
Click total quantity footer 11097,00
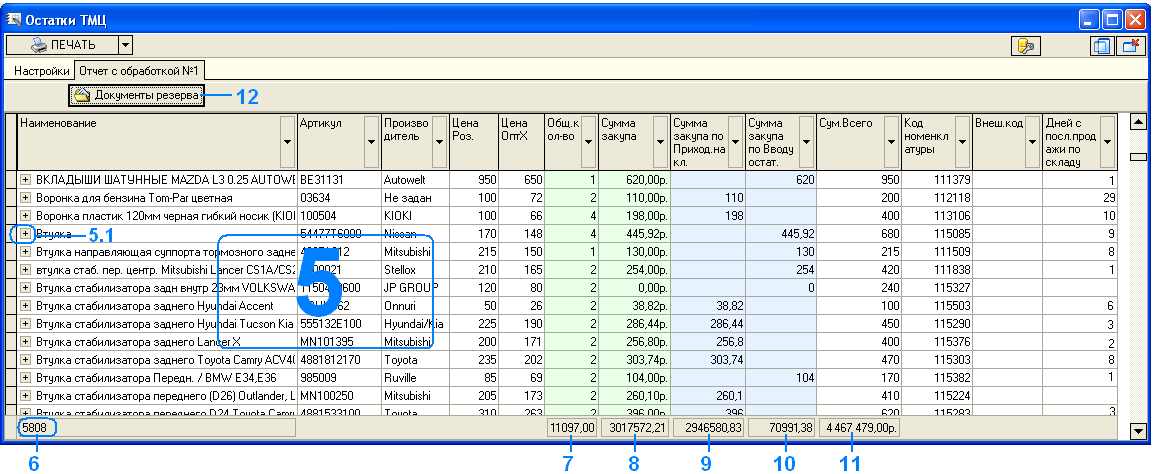(x=571, y=428)
